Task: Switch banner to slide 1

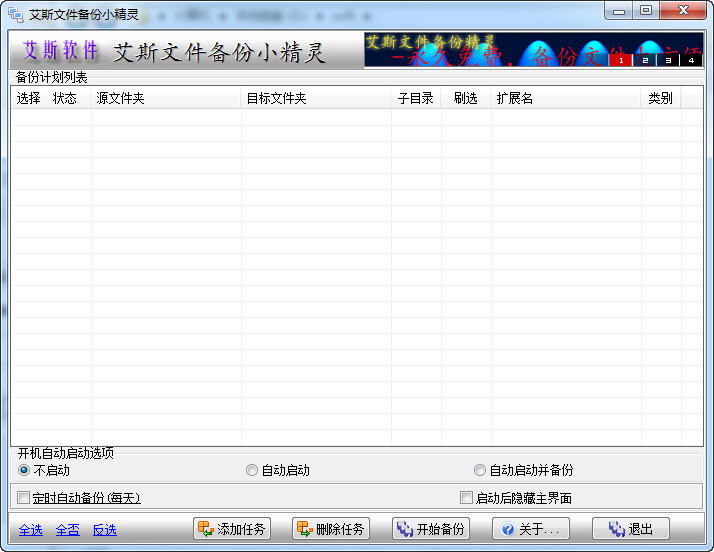Action: click(621, 60)
